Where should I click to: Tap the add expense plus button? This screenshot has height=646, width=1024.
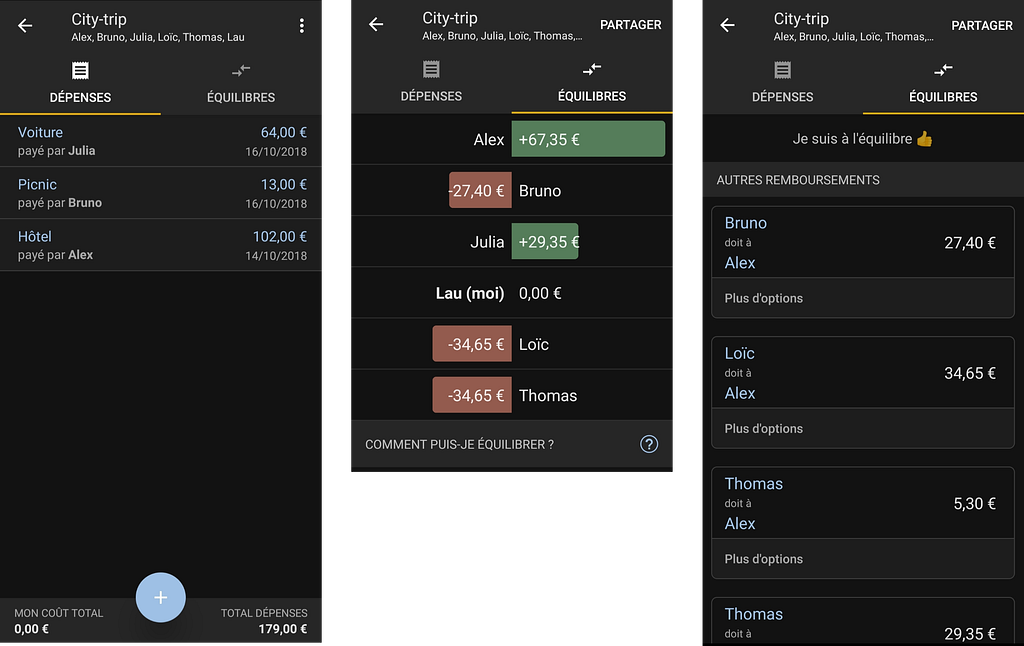161,597
